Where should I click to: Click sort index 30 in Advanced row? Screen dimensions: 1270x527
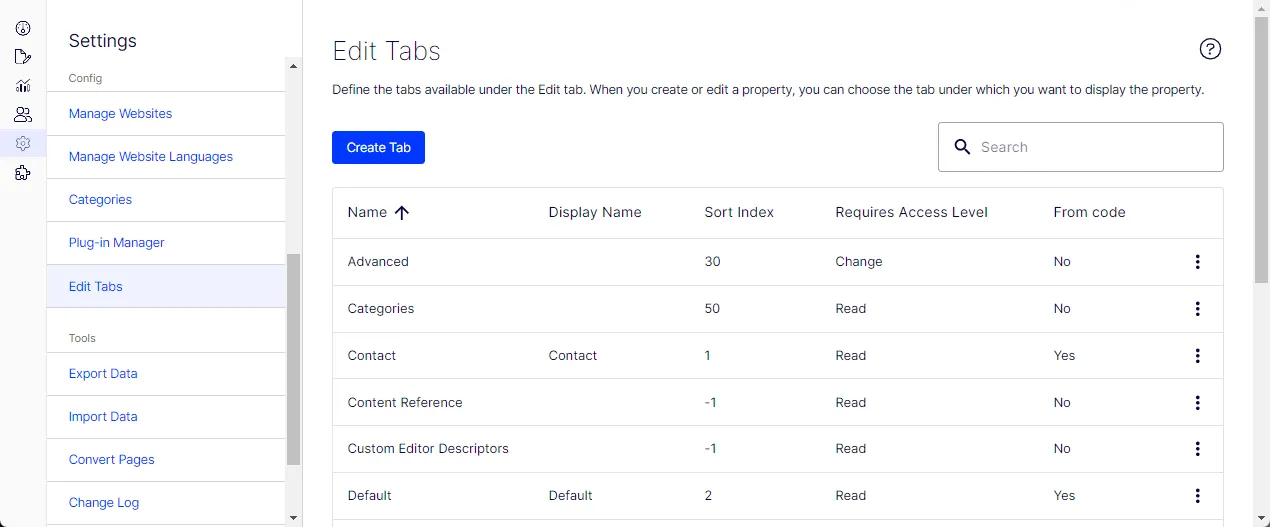tap(712, 262)
